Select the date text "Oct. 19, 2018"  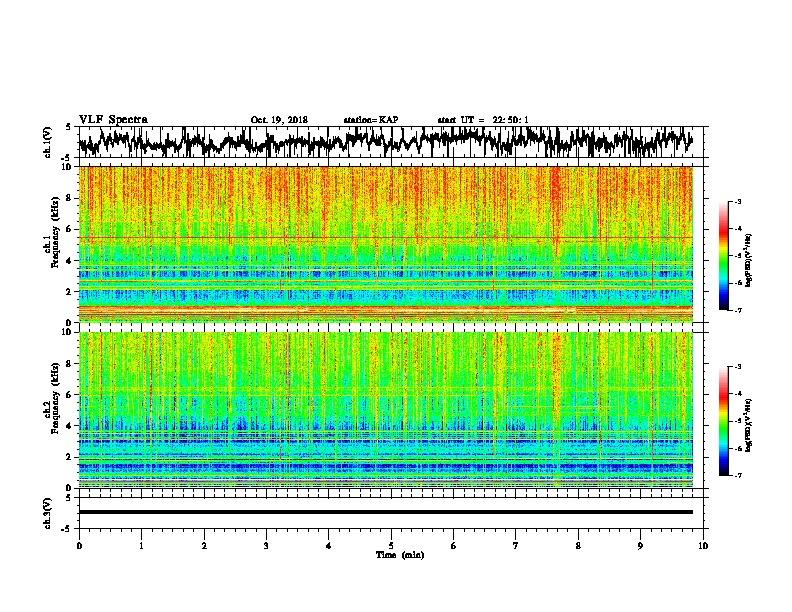point(279,120)
